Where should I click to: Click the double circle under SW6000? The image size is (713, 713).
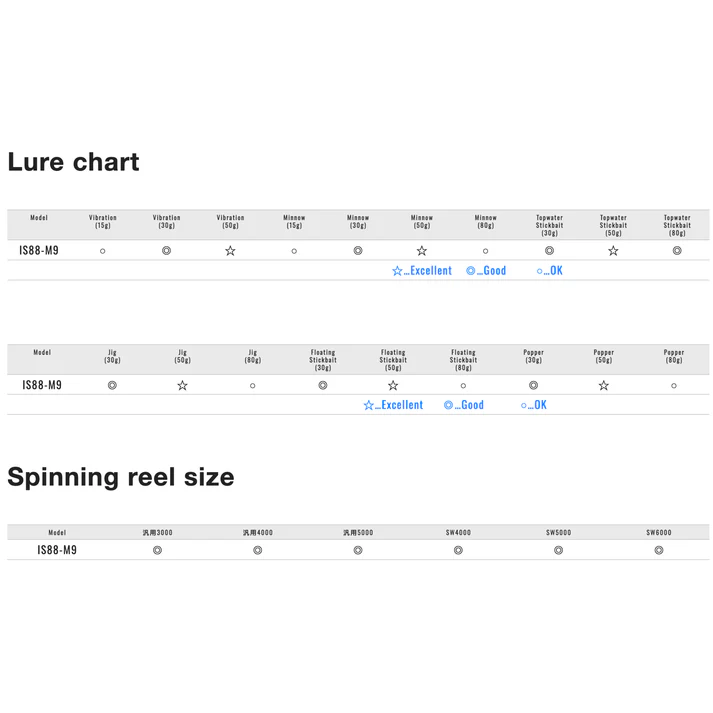tap(659, 550)
